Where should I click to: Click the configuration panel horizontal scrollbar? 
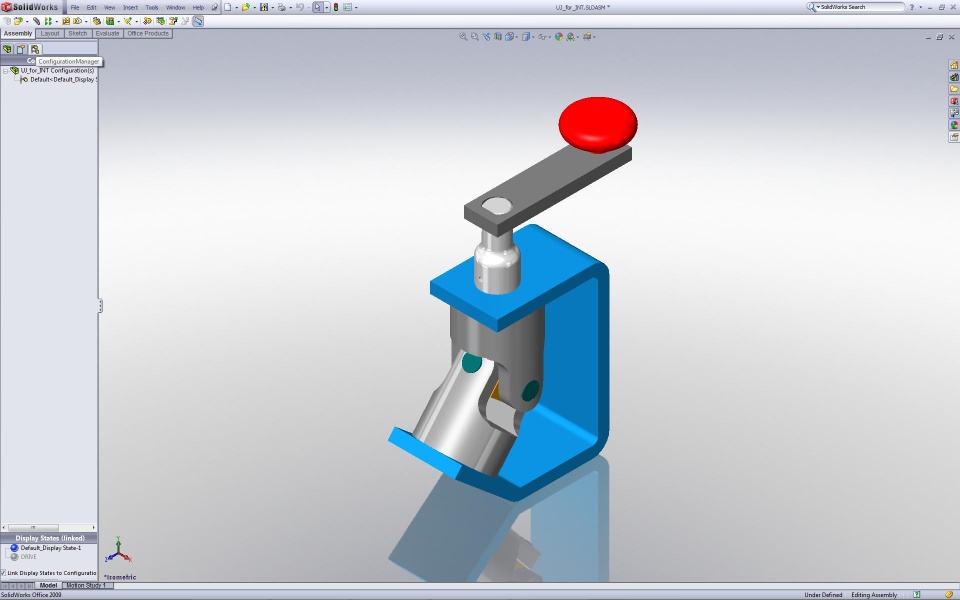48,527
